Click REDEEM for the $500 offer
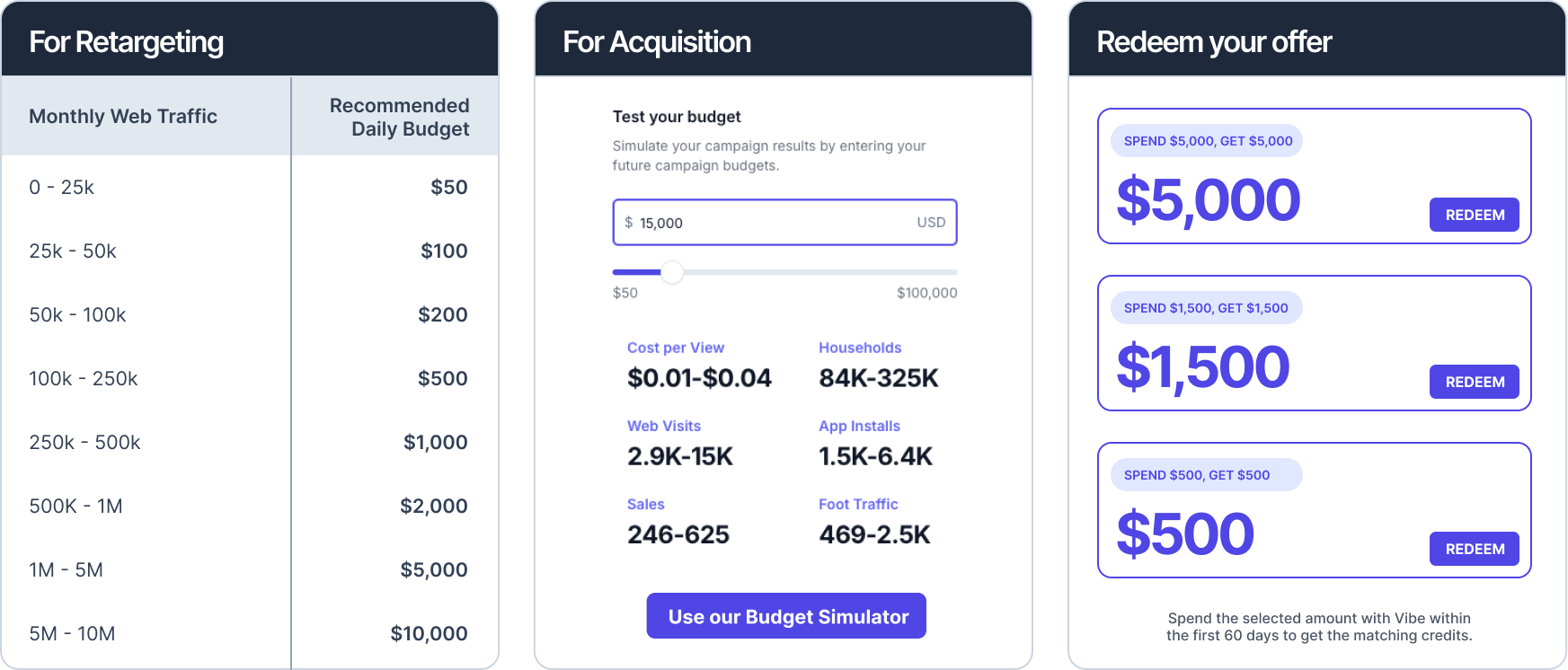The height and width of the screenshot is (670, 1568). pyautogui.click(x=1474, y=549)
